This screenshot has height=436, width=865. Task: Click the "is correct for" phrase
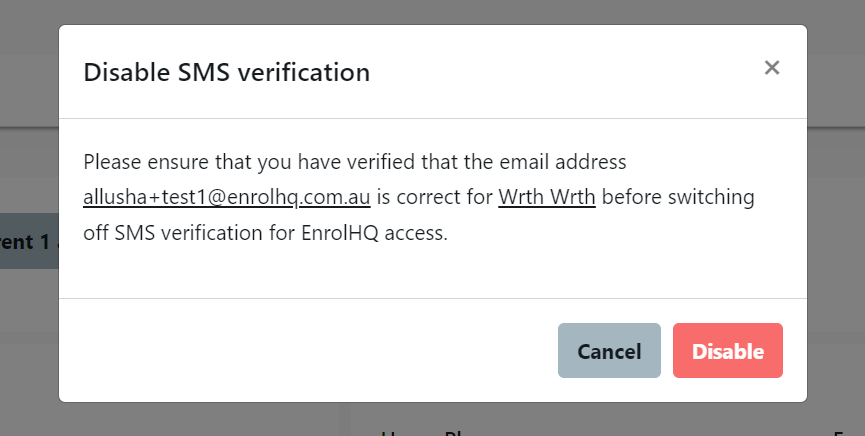click(x=435, y=197)
